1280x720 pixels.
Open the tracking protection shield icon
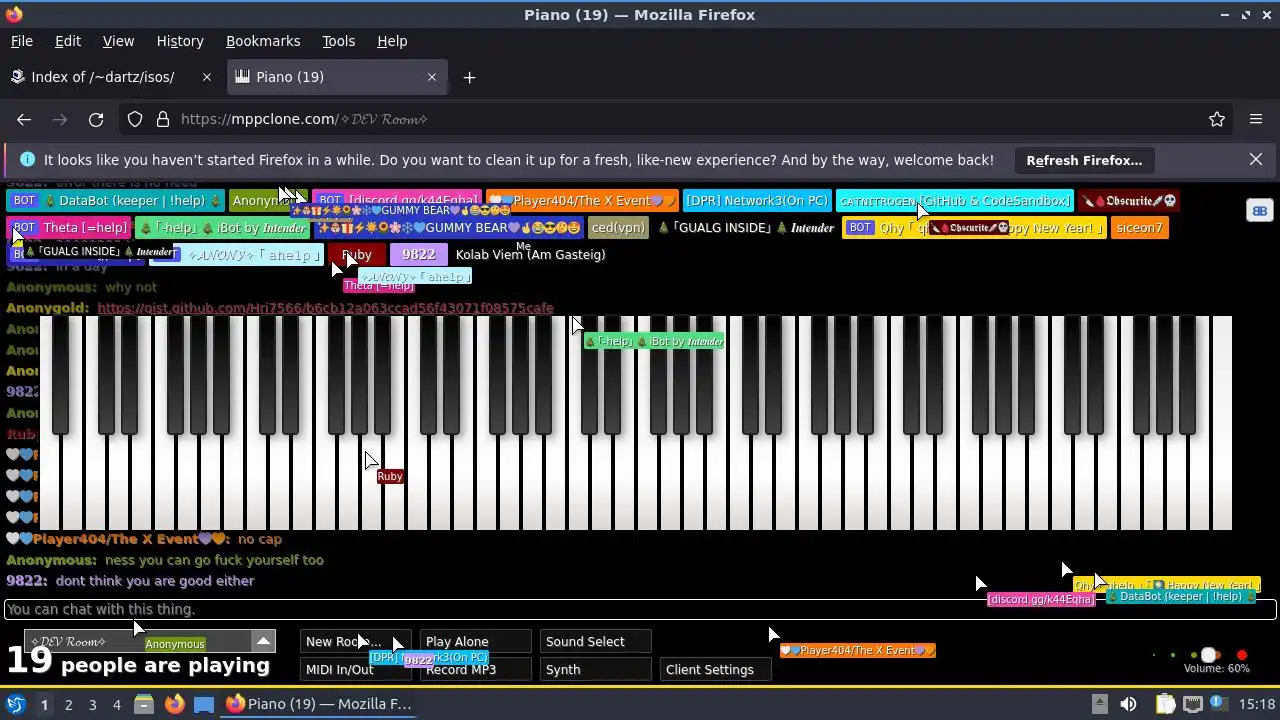[135, 119]
